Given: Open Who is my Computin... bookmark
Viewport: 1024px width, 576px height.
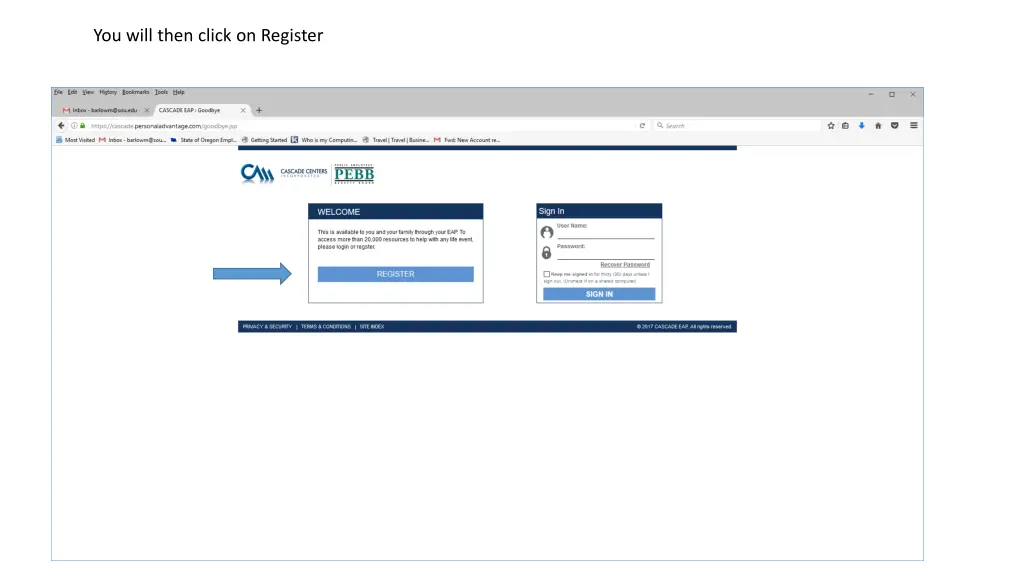Looking at the screenshot, I should 325,140.
